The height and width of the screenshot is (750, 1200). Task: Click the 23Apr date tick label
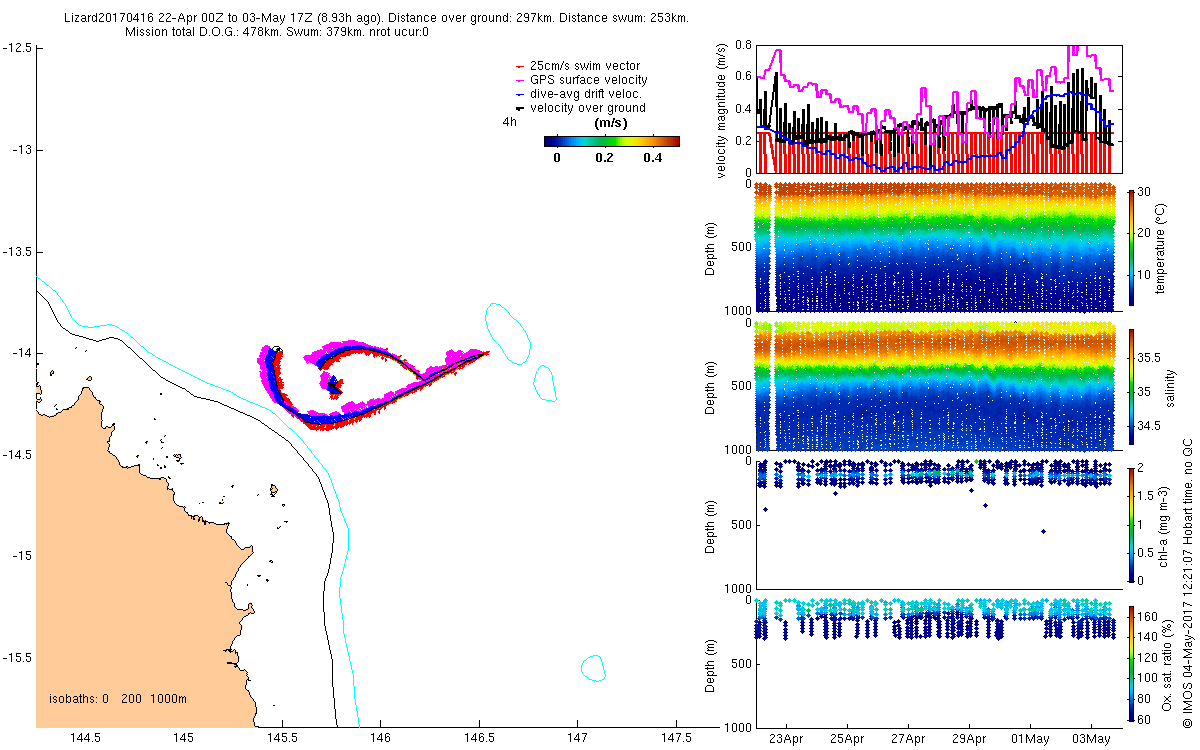tap(786, 740)
